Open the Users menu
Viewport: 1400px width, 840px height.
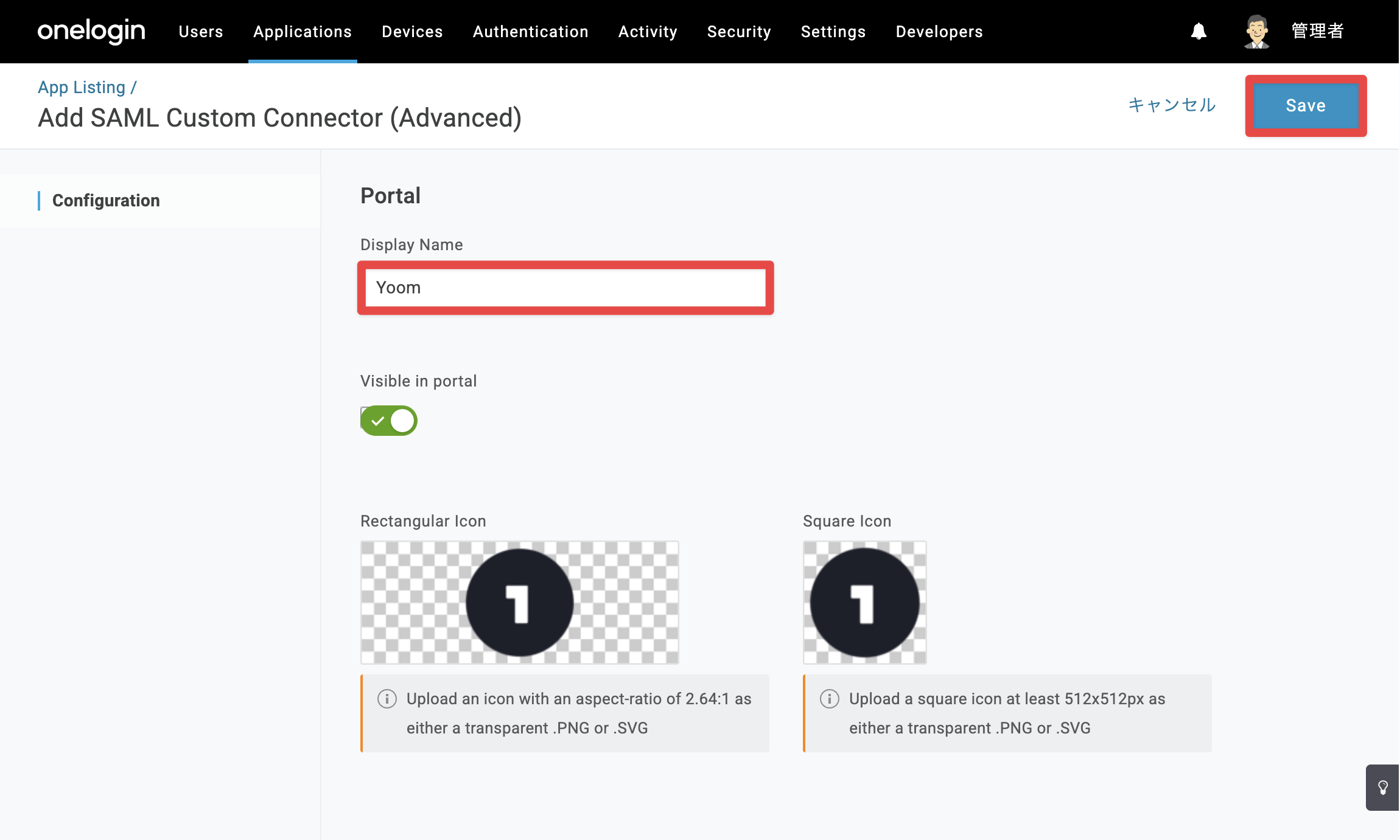(x=201, y=32)
